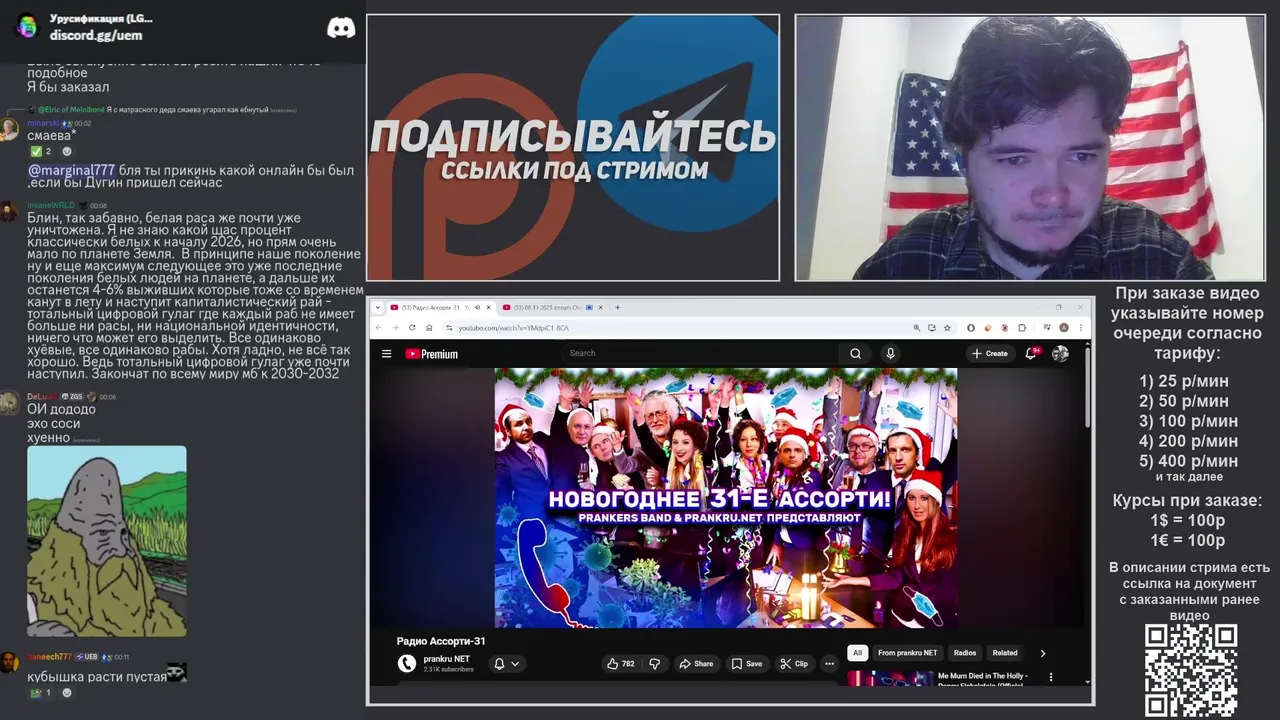Image resolution: width=1280 pixels, height=720 pixels.
Task: Focus the YouTube Search input field
Action: pos(700,353)
